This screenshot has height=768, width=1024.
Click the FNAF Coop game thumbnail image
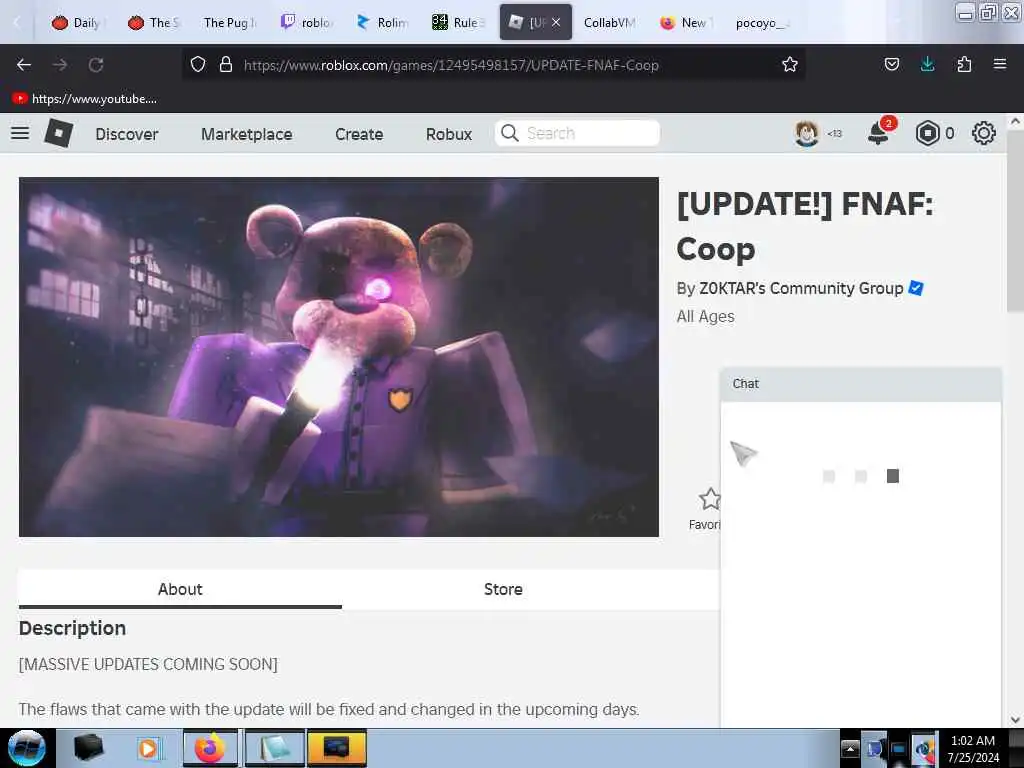[339, 357]
